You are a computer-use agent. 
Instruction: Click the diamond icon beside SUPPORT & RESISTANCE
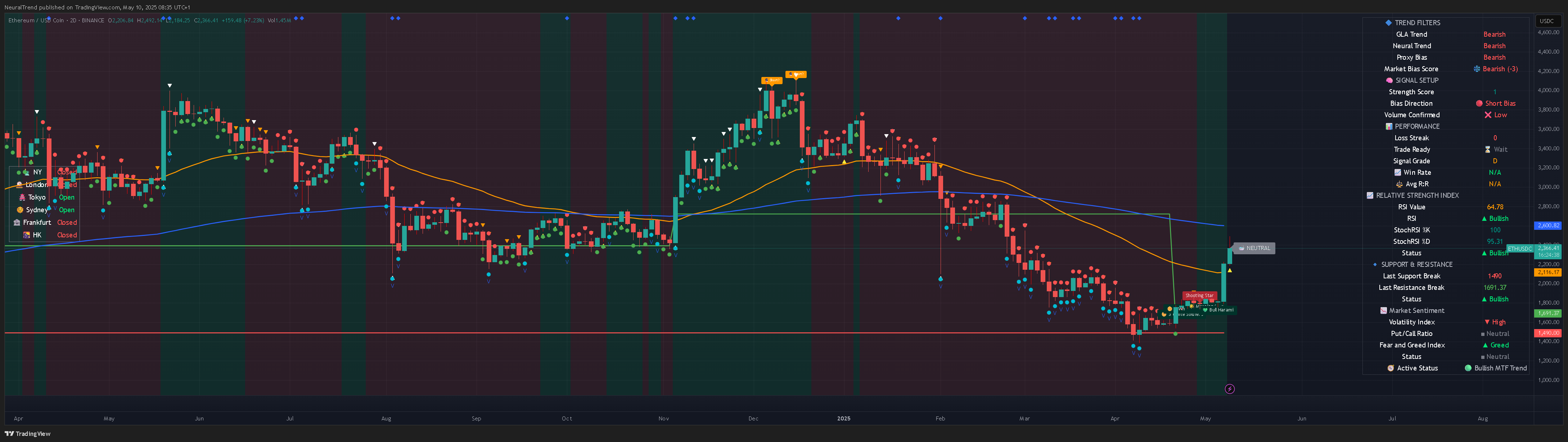point(1375,264)
